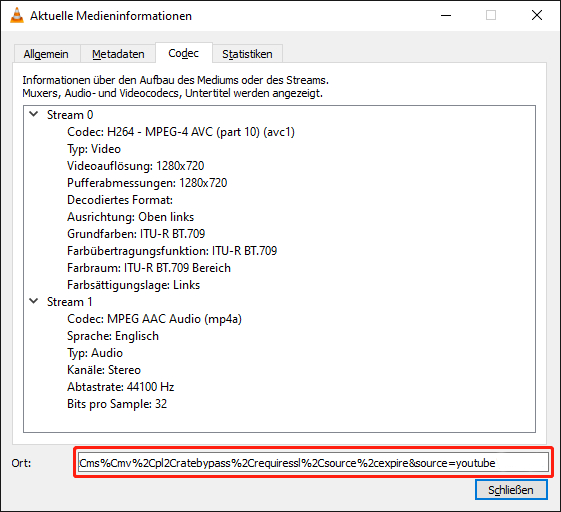Select 'Farbraum: ITU-R BT.709 Bereich' row
The width and height of the screenshot is (561, 512).
point(149,268)
